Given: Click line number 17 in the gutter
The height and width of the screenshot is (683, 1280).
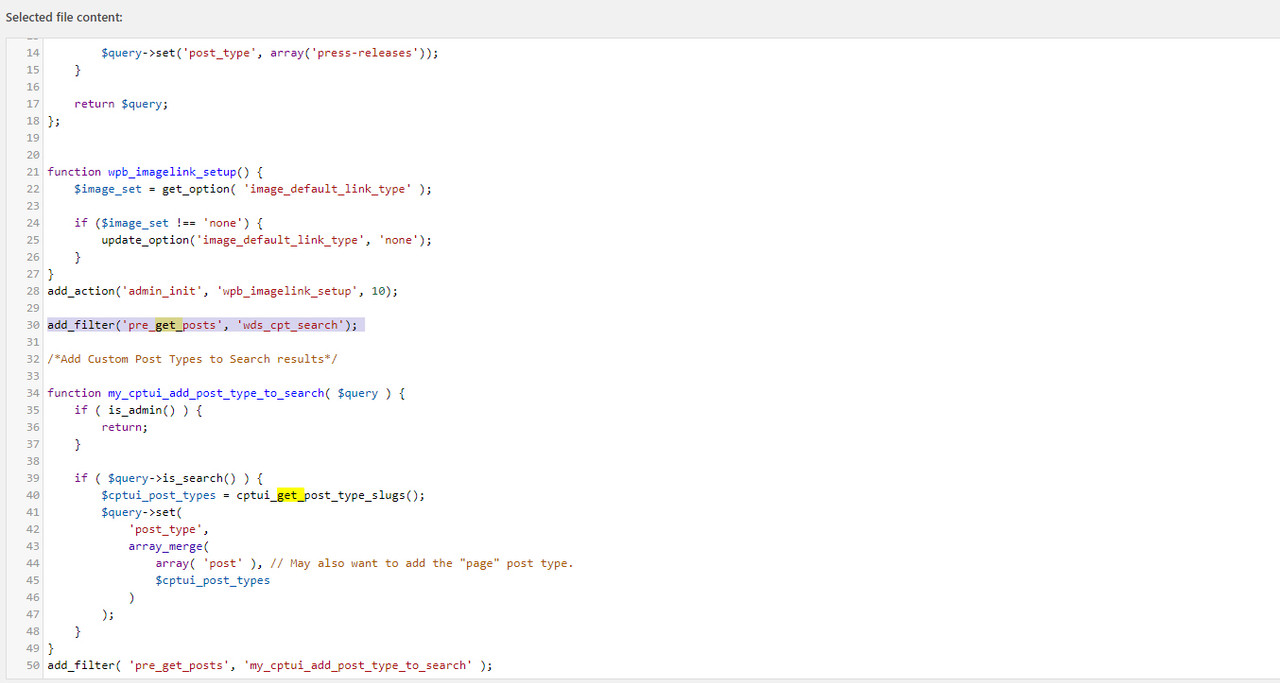Looking at the screenshot, I should click(x=33, y=103).
